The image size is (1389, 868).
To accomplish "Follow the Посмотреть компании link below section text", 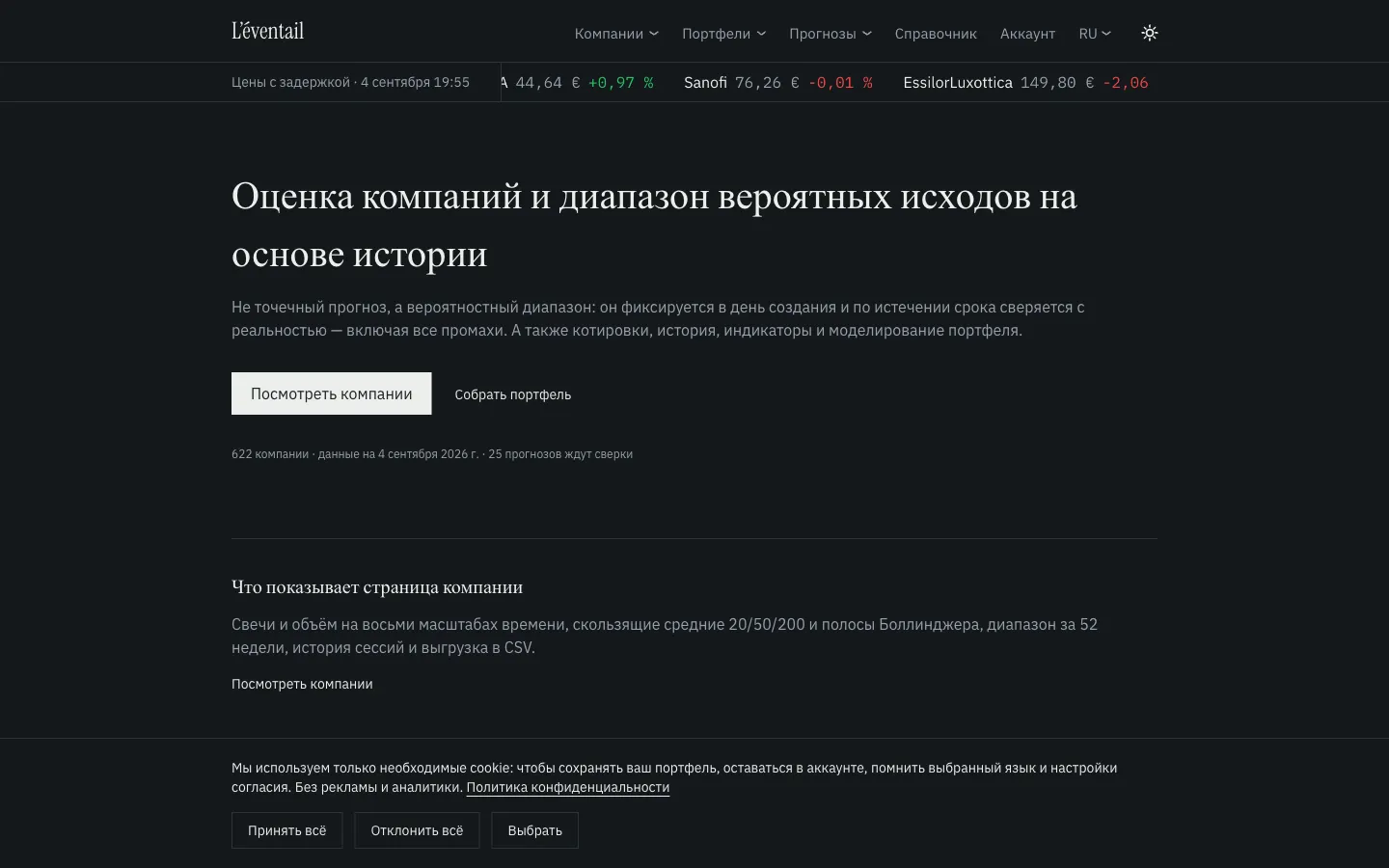I will 302,684.
